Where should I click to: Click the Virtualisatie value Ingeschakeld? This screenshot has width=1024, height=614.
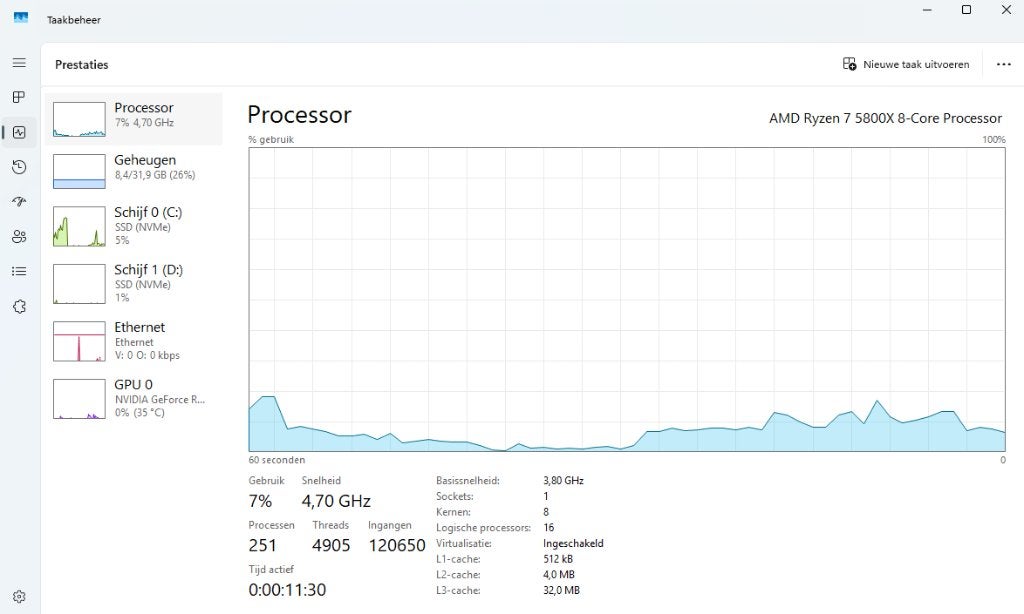573,543
